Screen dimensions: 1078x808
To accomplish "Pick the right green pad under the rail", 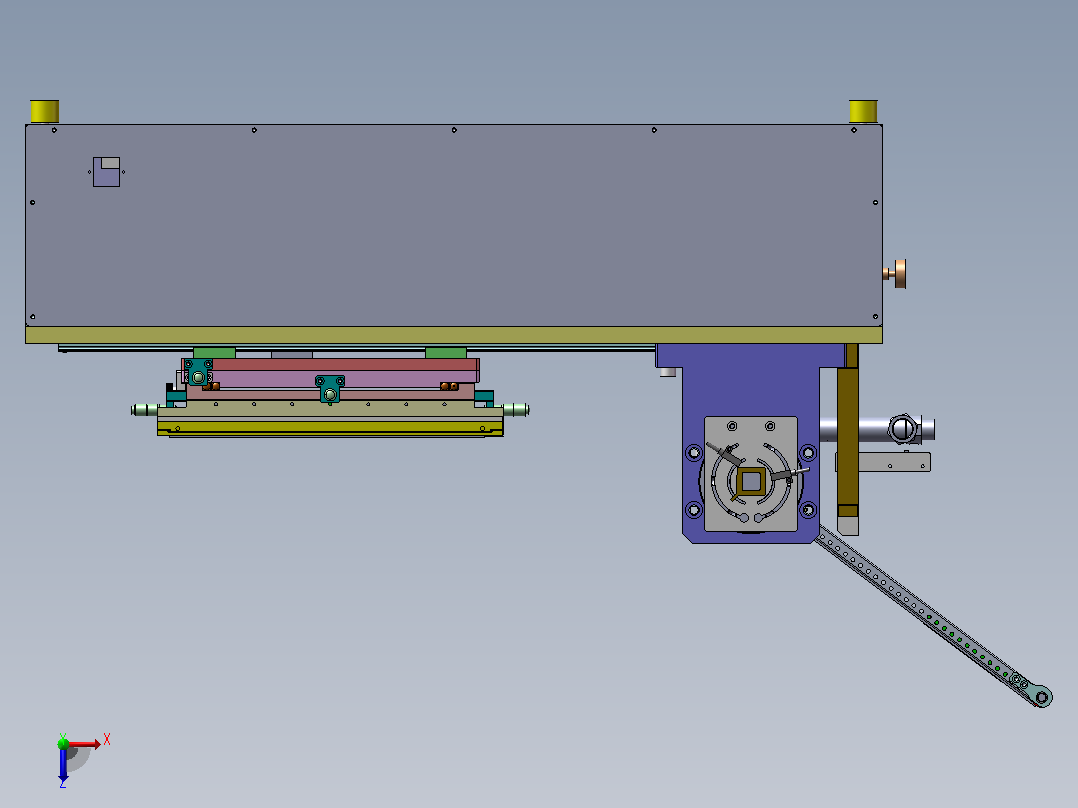I will pyautogui.click(x=446, y=353).
